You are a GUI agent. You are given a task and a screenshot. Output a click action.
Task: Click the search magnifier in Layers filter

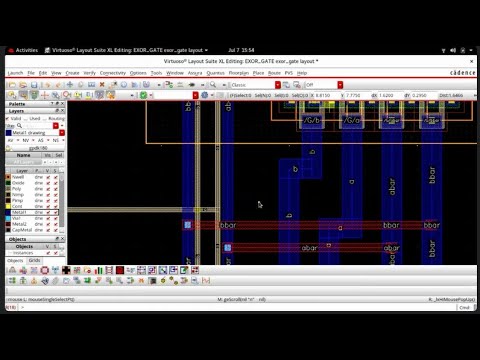(x=19, y=126)
